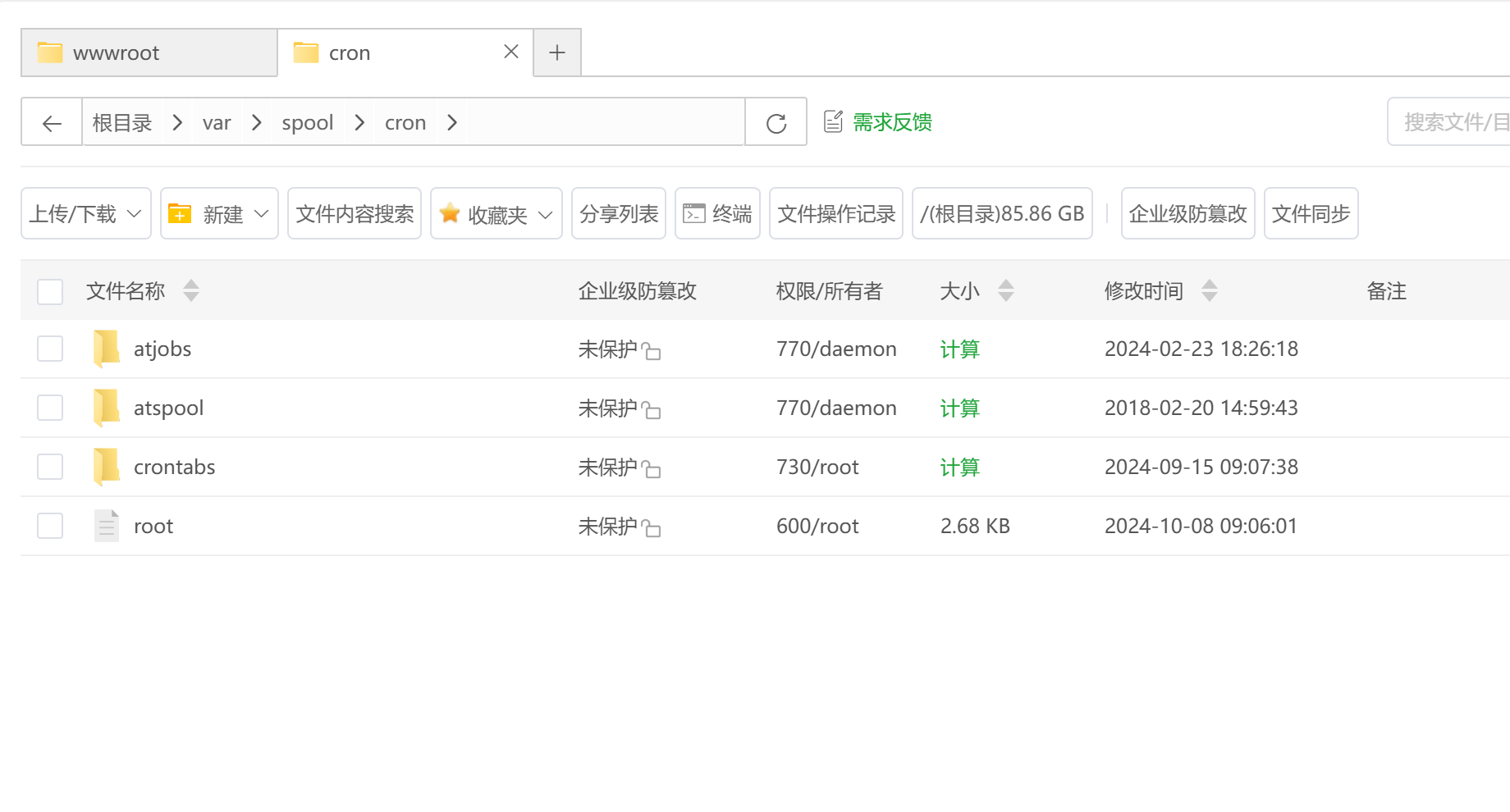Click the back arrow navigation icon
This screenshot has height=812, width=1510.
tap(52, 123)
